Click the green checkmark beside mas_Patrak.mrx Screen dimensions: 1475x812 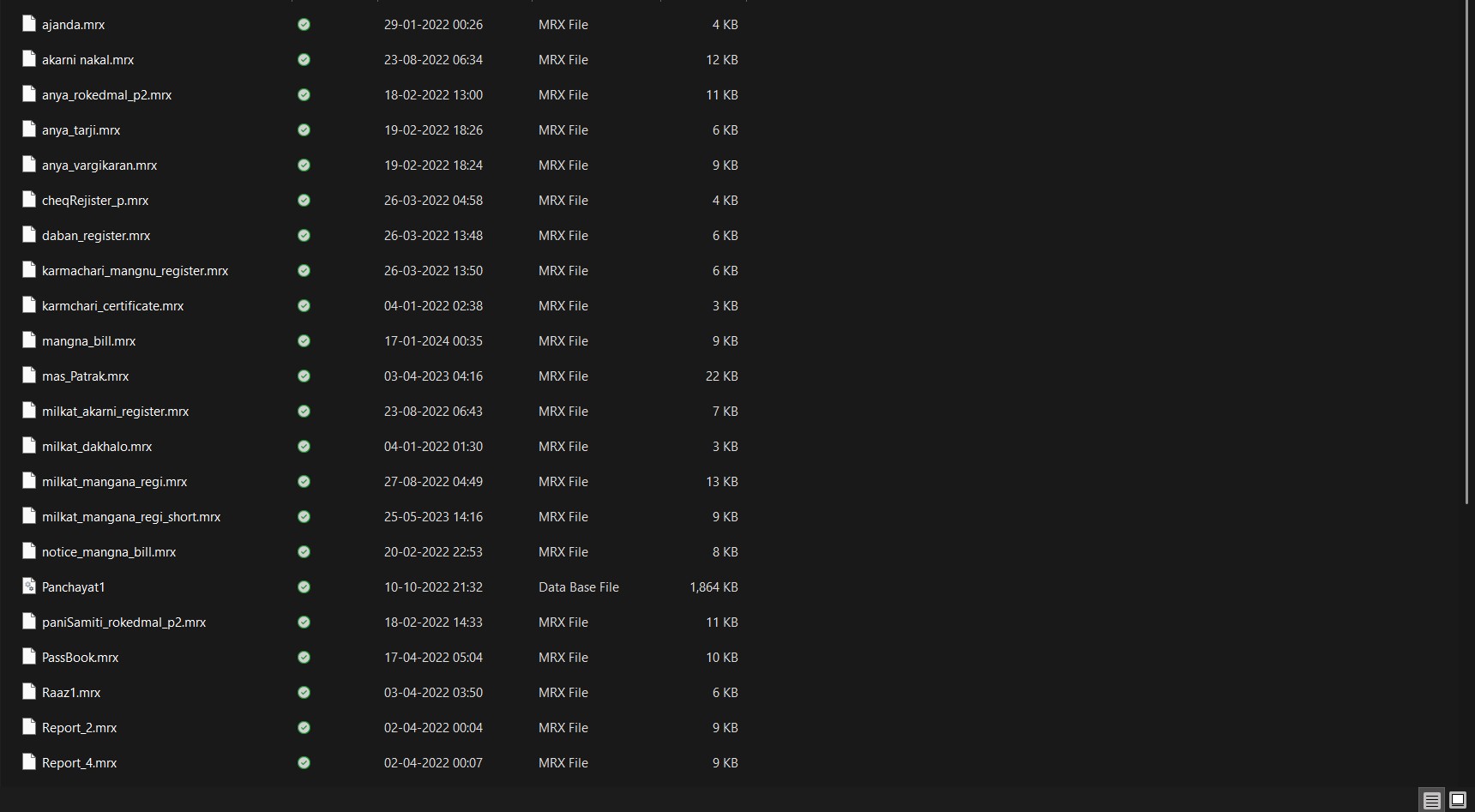click(304, 376)
